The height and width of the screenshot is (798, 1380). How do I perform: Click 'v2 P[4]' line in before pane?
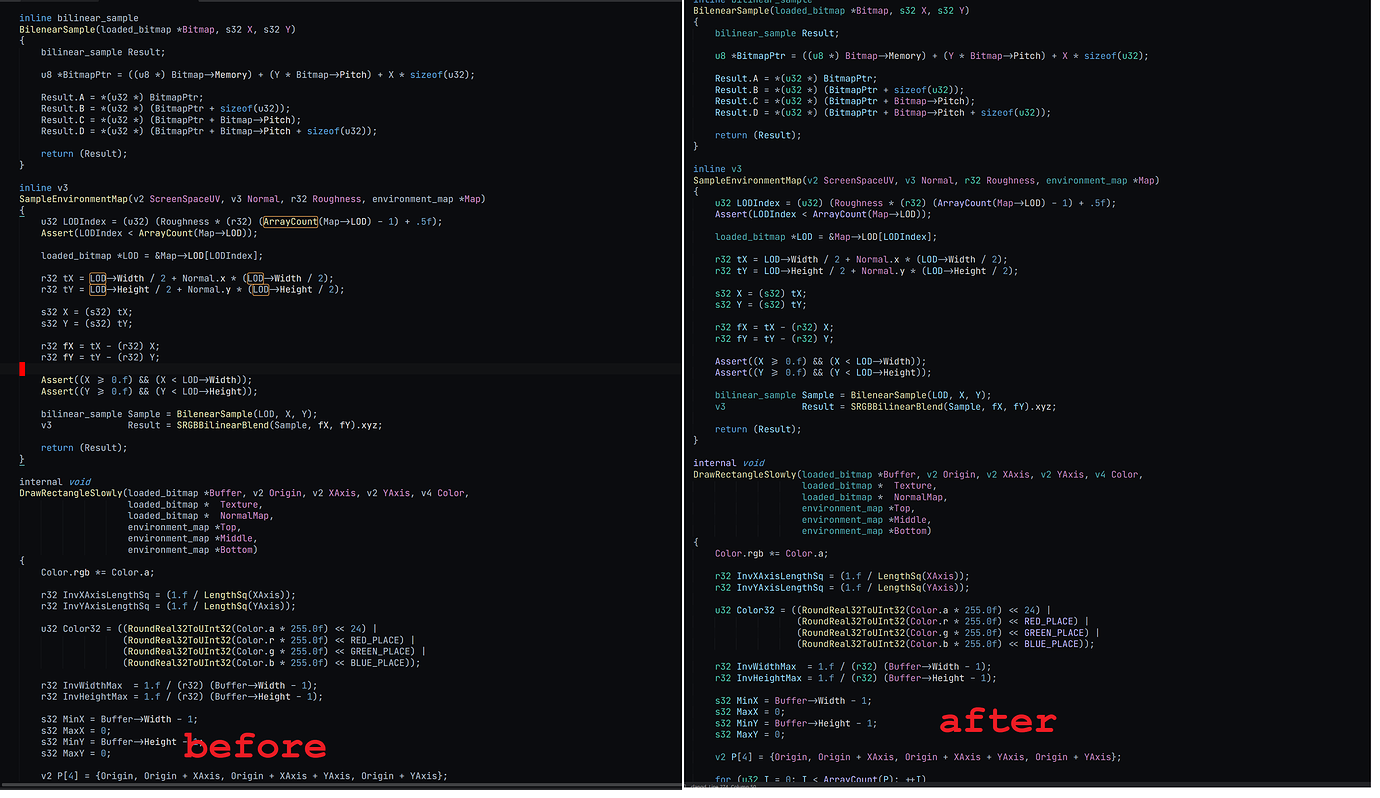[244, 776]
